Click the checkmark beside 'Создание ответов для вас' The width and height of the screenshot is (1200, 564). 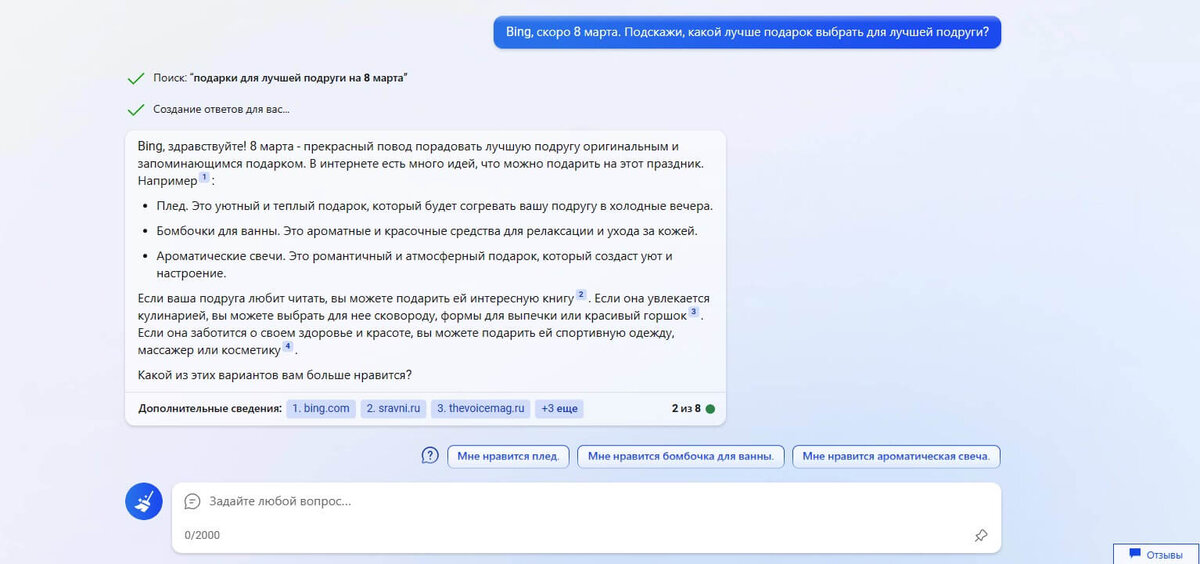click(135, 110)
